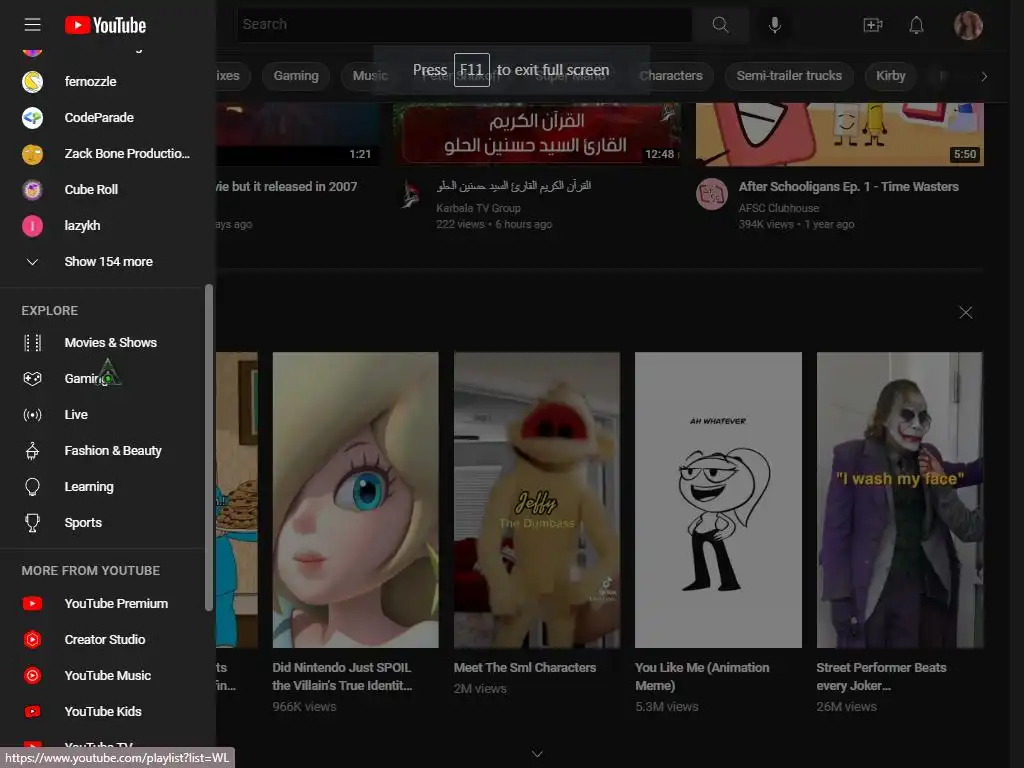Start voice search with microphone icon
This screenshot has width=1024, height=768.
point(775,25)
